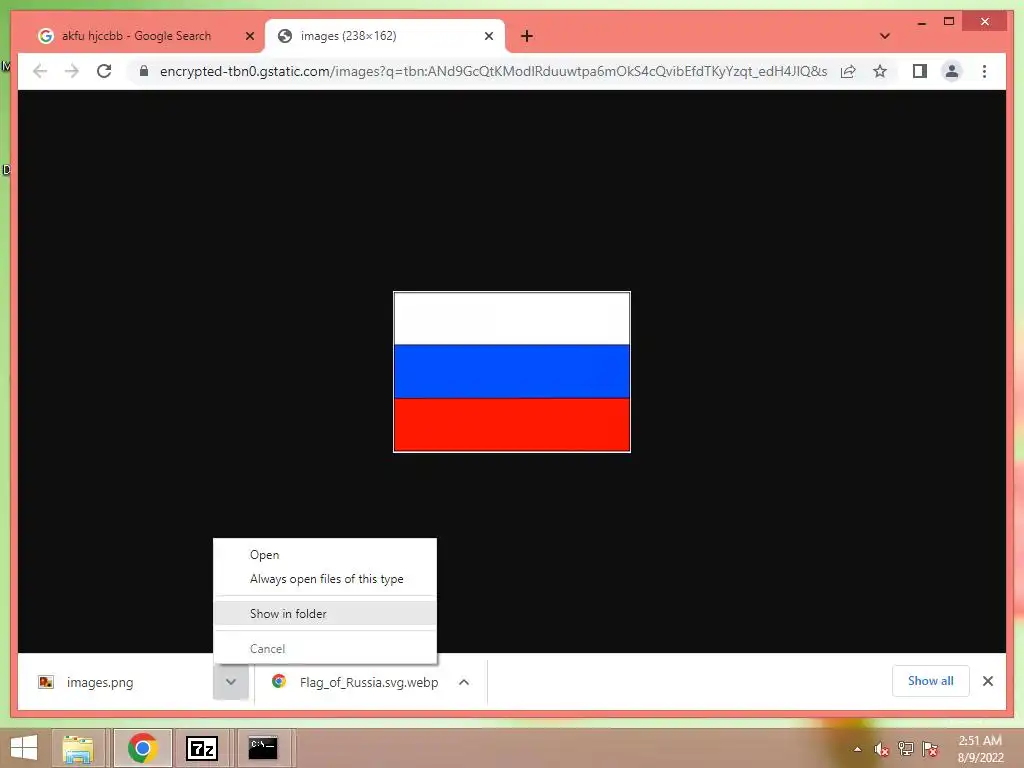Click the muted volume tray icon
The height and width of the screenshot is (768, 1024).
882,749
